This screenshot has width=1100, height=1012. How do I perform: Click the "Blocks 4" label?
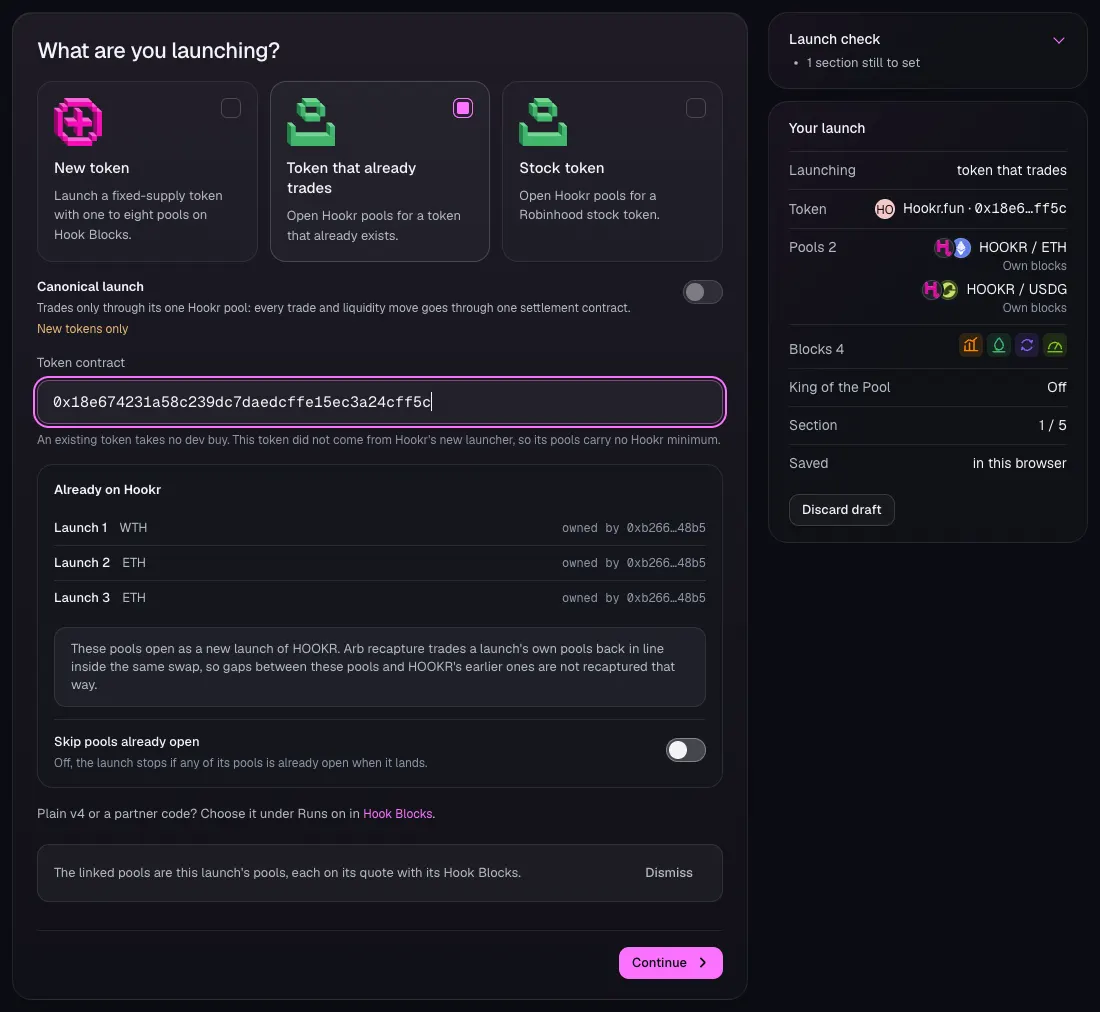pos(817,349)
